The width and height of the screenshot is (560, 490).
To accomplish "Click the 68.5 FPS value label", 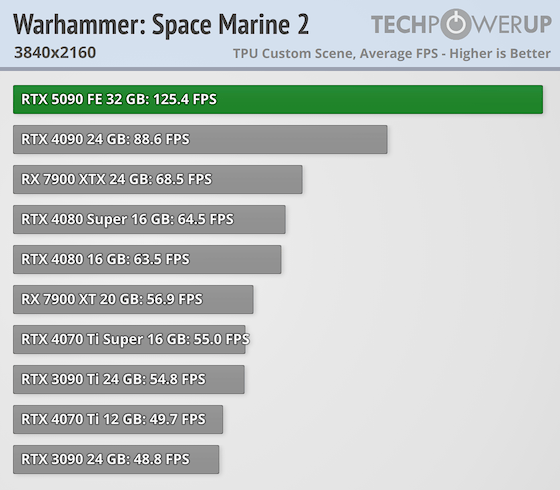I will click(x=184, y=179).
